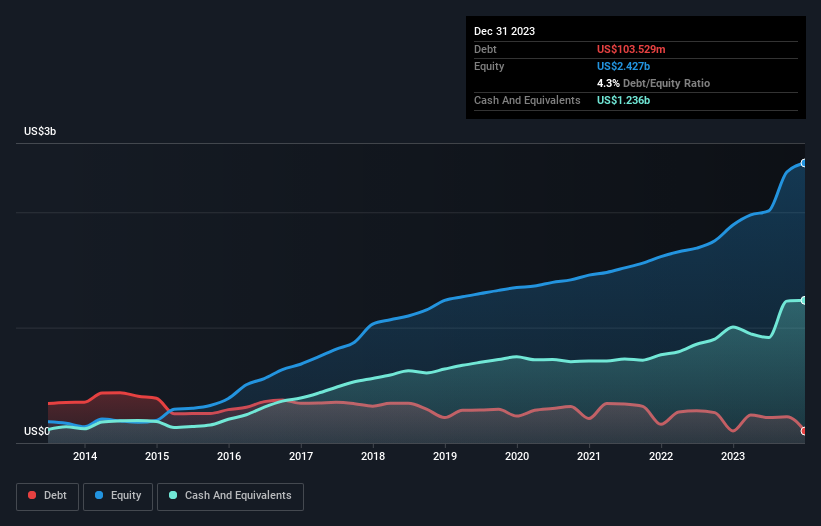821x526 pixels.
Task: Click the 2021 x-axis label
Action: 589,456
